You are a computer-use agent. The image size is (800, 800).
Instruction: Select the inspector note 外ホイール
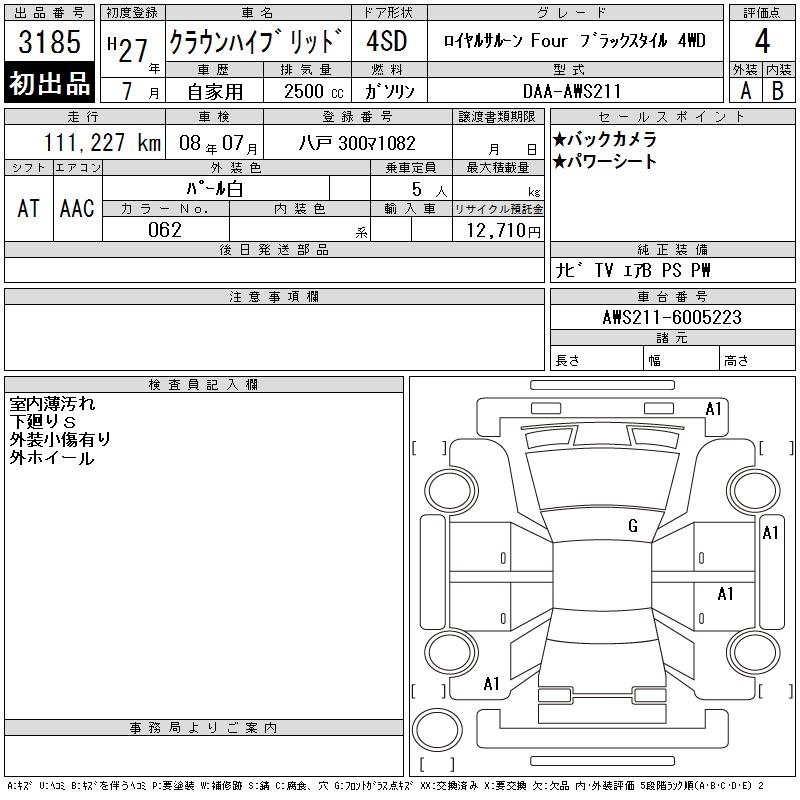pyautogui.click(x=52, y=458)
